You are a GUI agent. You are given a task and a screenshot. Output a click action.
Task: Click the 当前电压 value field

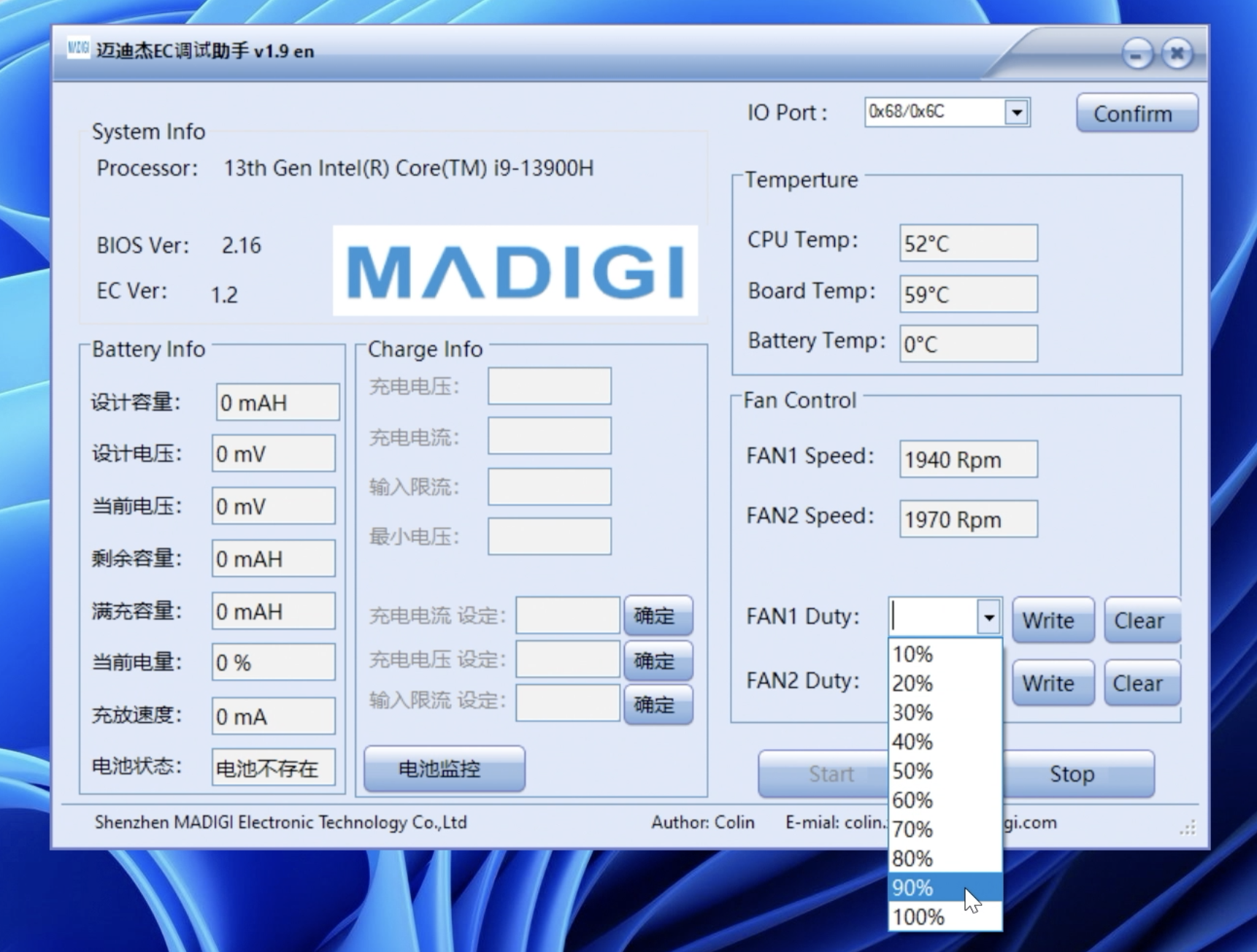click(x=273, y=506)
